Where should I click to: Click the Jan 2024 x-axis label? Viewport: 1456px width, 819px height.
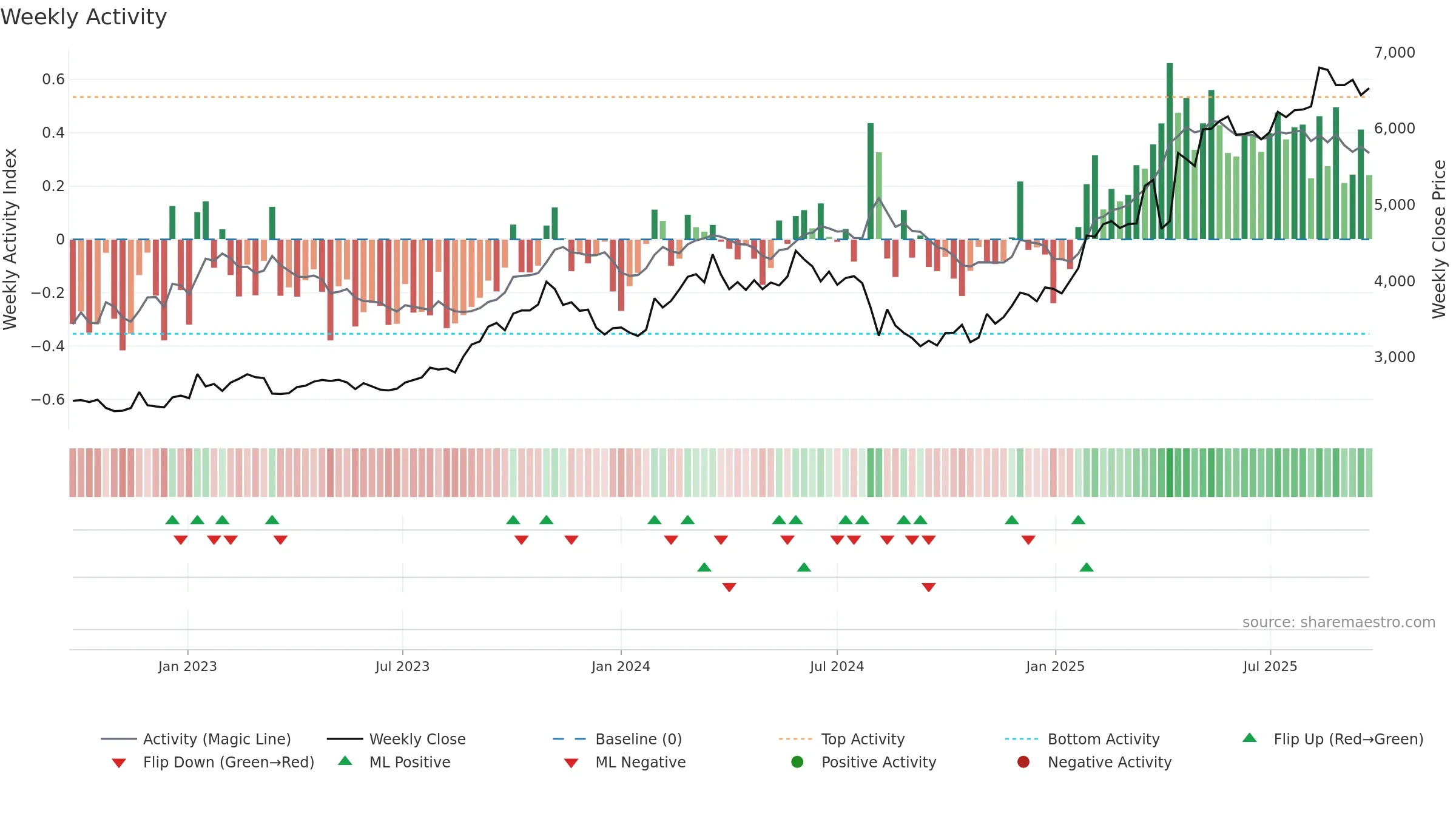tap(621, 667)
